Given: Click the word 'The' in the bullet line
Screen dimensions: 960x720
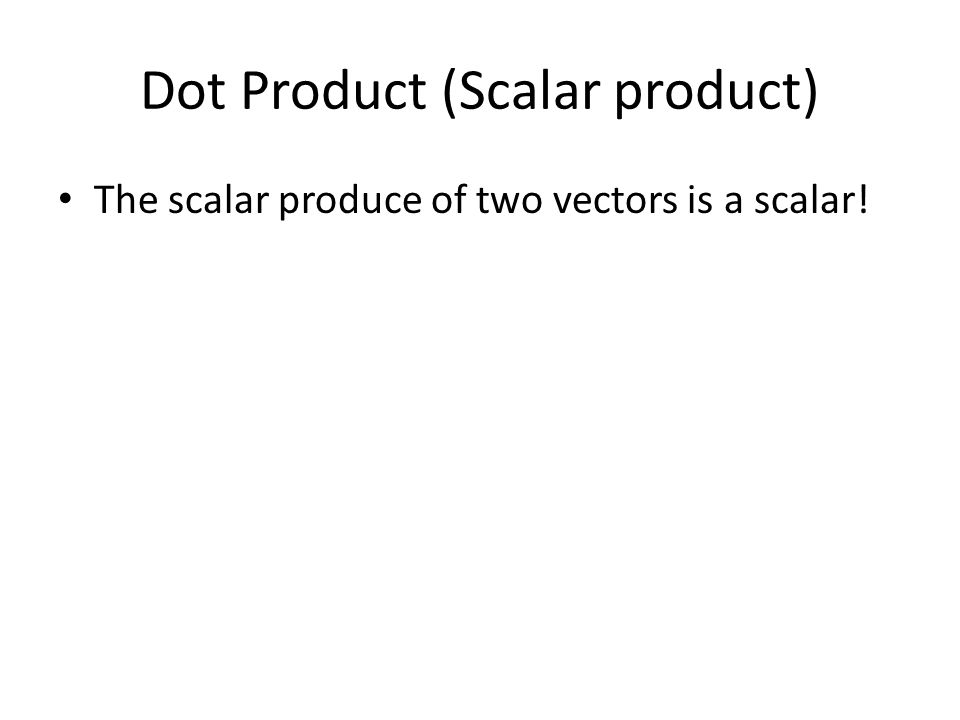Looking at the screenshot, I should click(126, 200).
